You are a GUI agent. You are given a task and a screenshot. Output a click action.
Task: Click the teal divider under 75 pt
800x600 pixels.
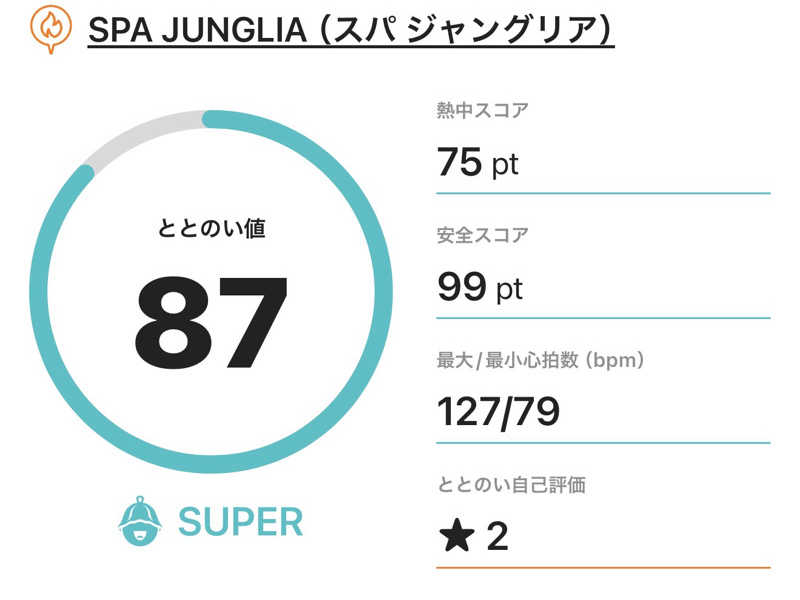[x=603, y=193]
